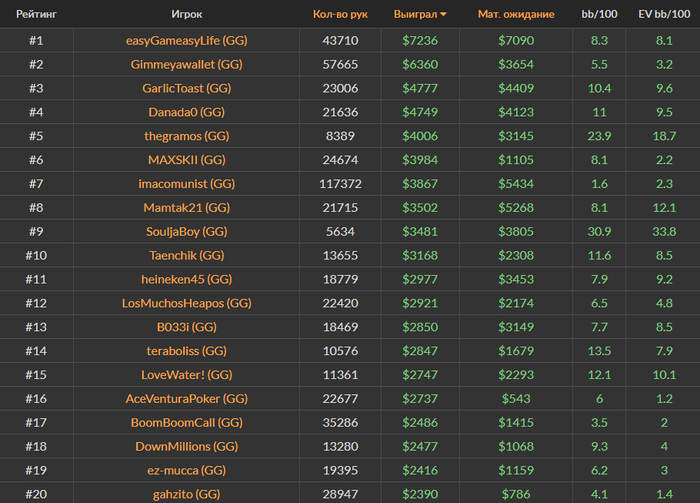The image size is (700, 503).
Task: Sort table by Игрок column header
Action: pyautogui.click(x=187, y=15)
